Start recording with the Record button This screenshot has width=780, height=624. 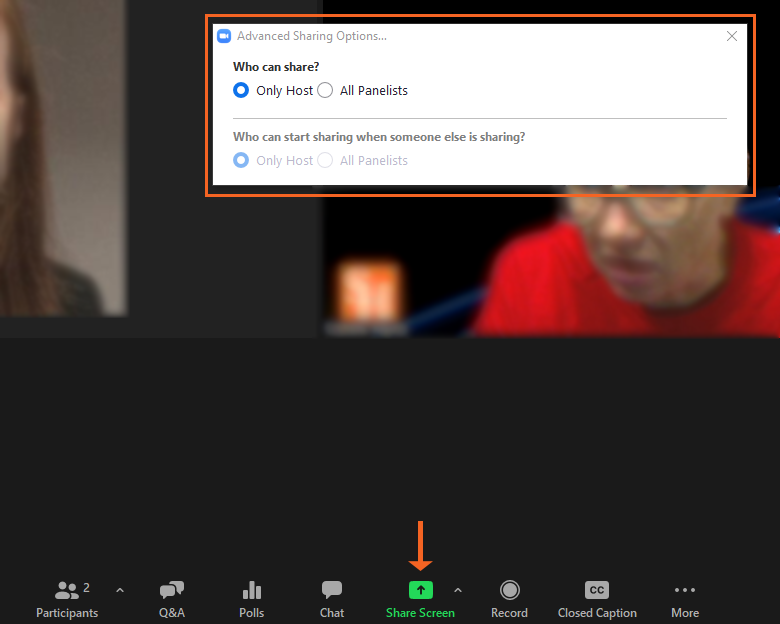pos(509,598)
